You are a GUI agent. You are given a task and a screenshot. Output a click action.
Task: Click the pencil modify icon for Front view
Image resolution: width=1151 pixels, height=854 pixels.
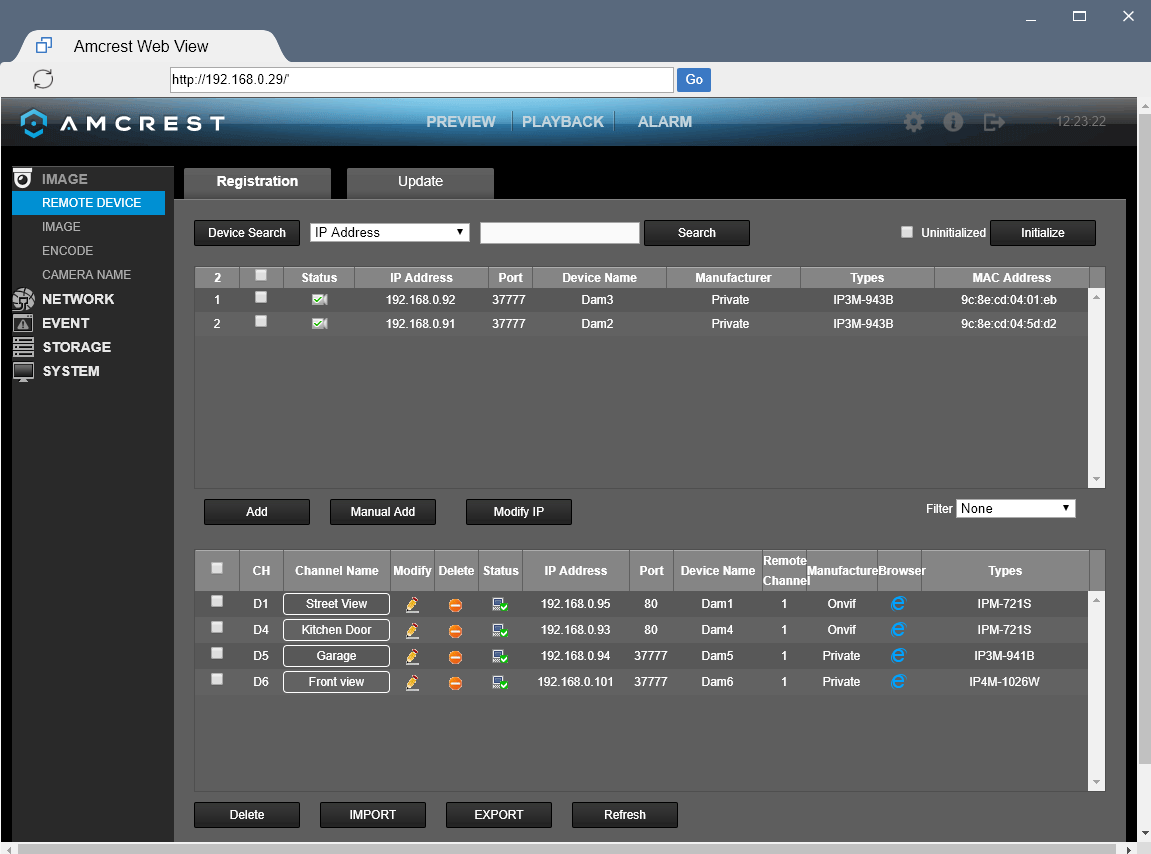point(413,682)
